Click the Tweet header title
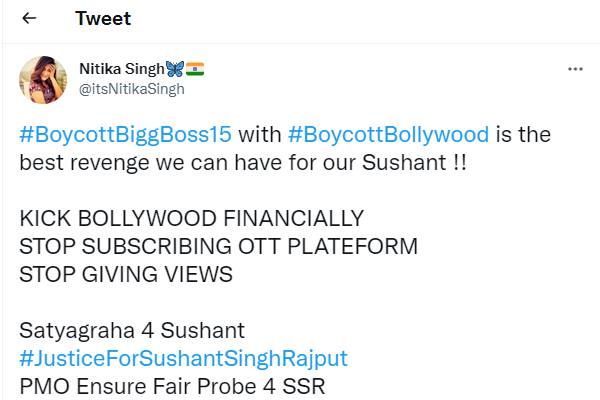Screen dimensions: 600x400 (103, 19)
